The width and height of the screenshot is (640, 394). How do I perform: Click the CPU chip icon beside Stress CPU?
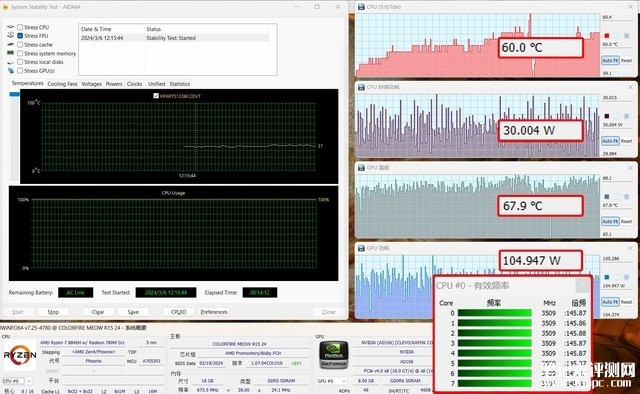tap(11, 27)
